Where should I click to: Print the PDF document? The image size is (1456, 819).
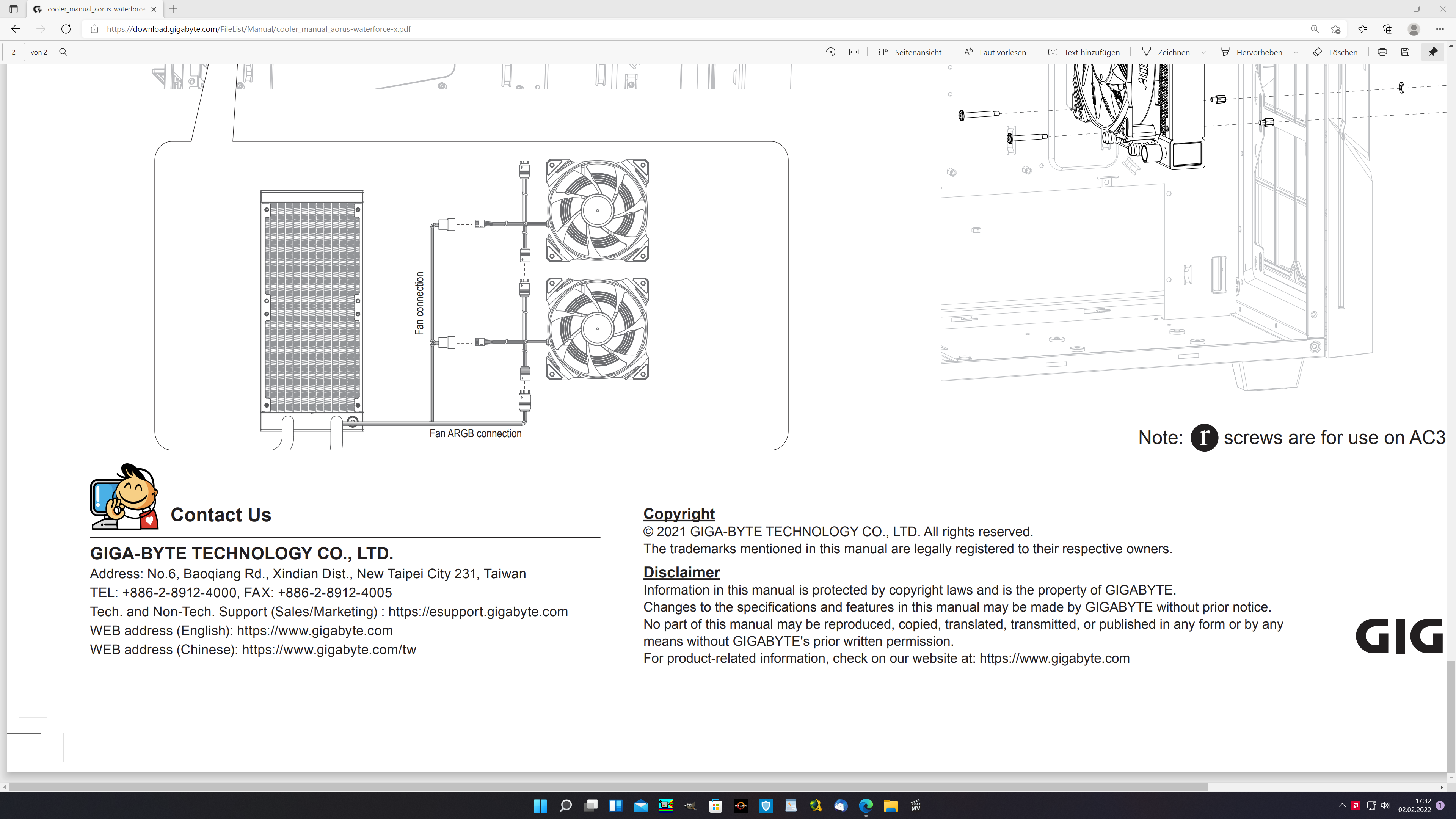1382,52
